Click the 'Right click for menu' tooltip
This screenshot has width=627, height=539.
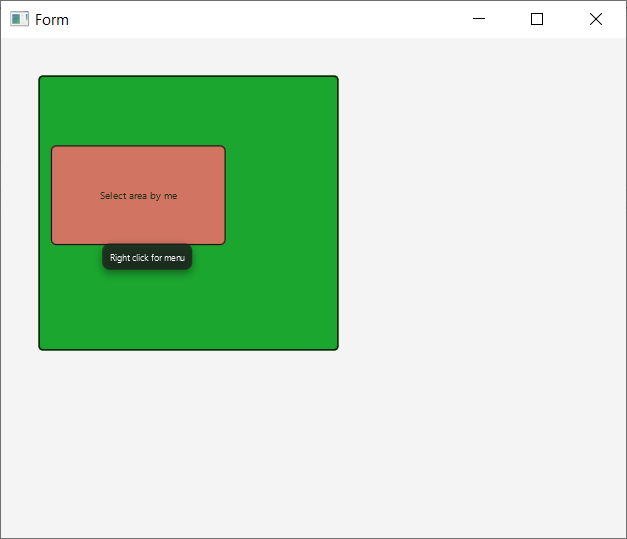click(x=147, y=257)
